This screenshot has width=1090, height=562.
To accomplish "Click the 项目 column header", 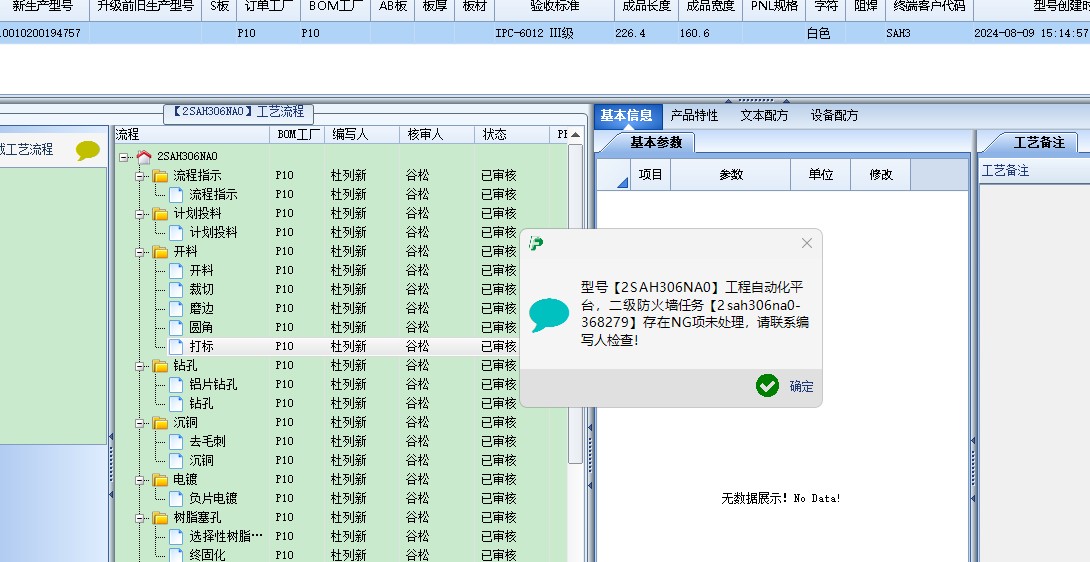I will [x=651, y=175].
